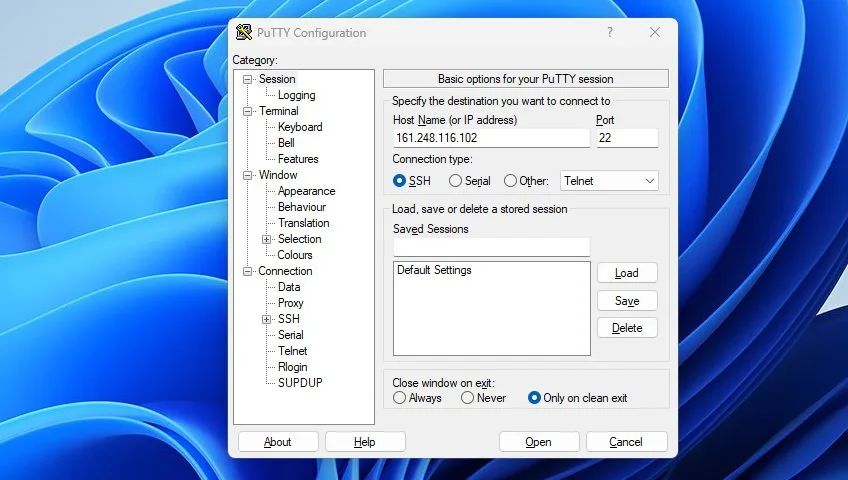Open Serial settings in category tree
The image size is (848, 480).
click(x=290, y=335)
